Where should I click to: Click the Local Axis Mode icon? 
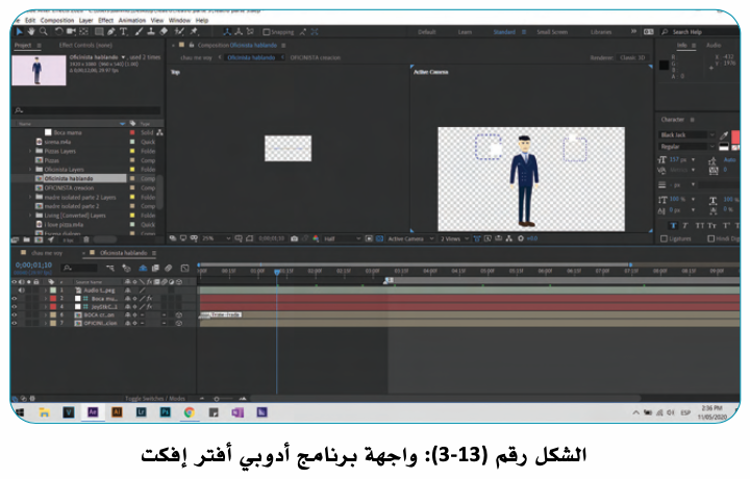[x=227, y=32]
